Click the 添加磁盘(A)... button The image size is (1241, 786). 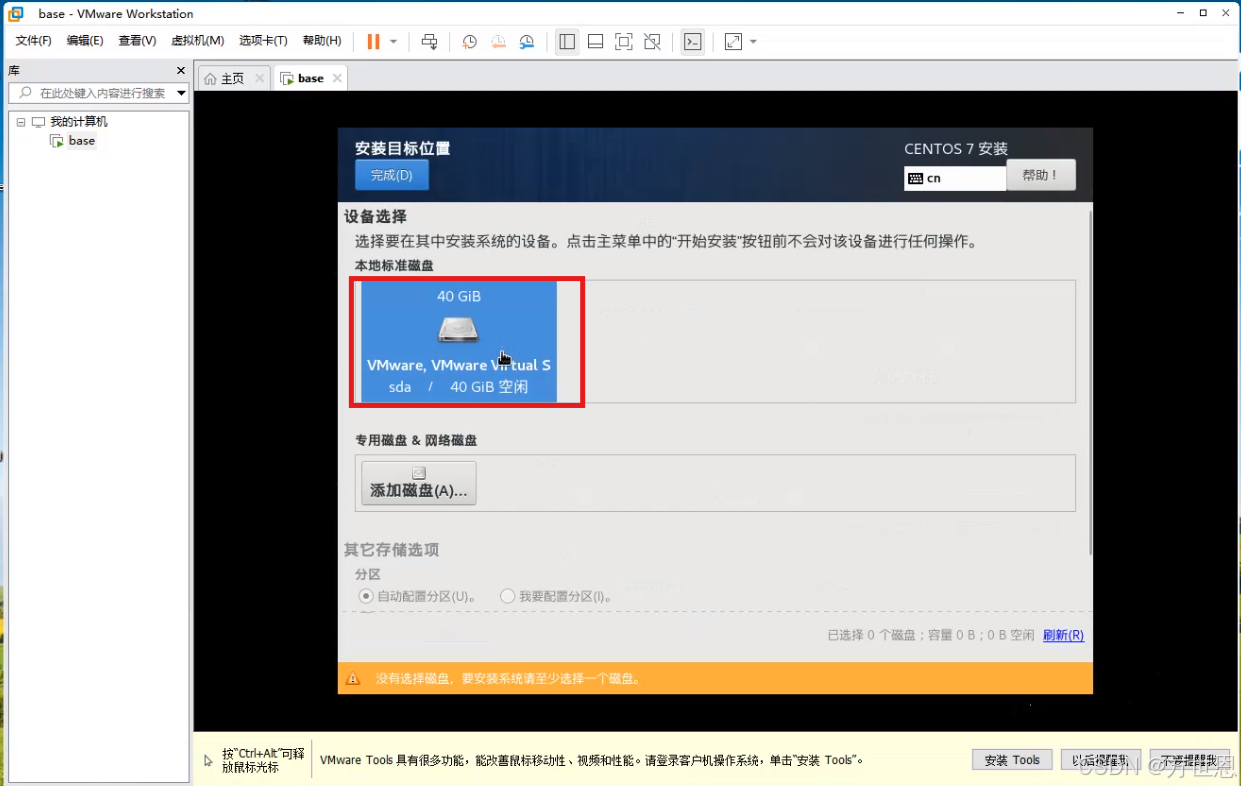coord(419,483)
